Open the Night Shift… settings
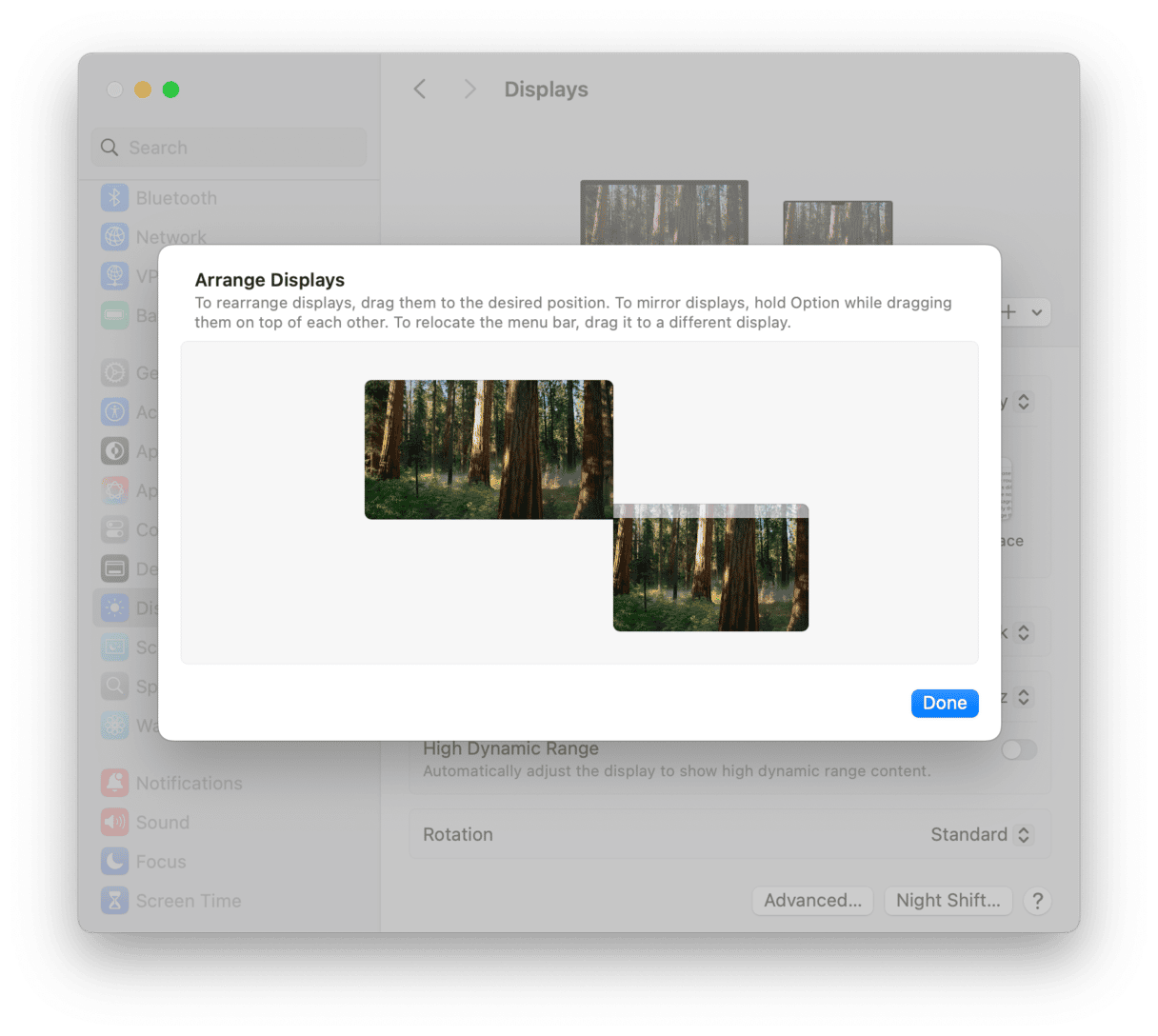The height and width of the screenshot is (1036, 1158). 948,901
